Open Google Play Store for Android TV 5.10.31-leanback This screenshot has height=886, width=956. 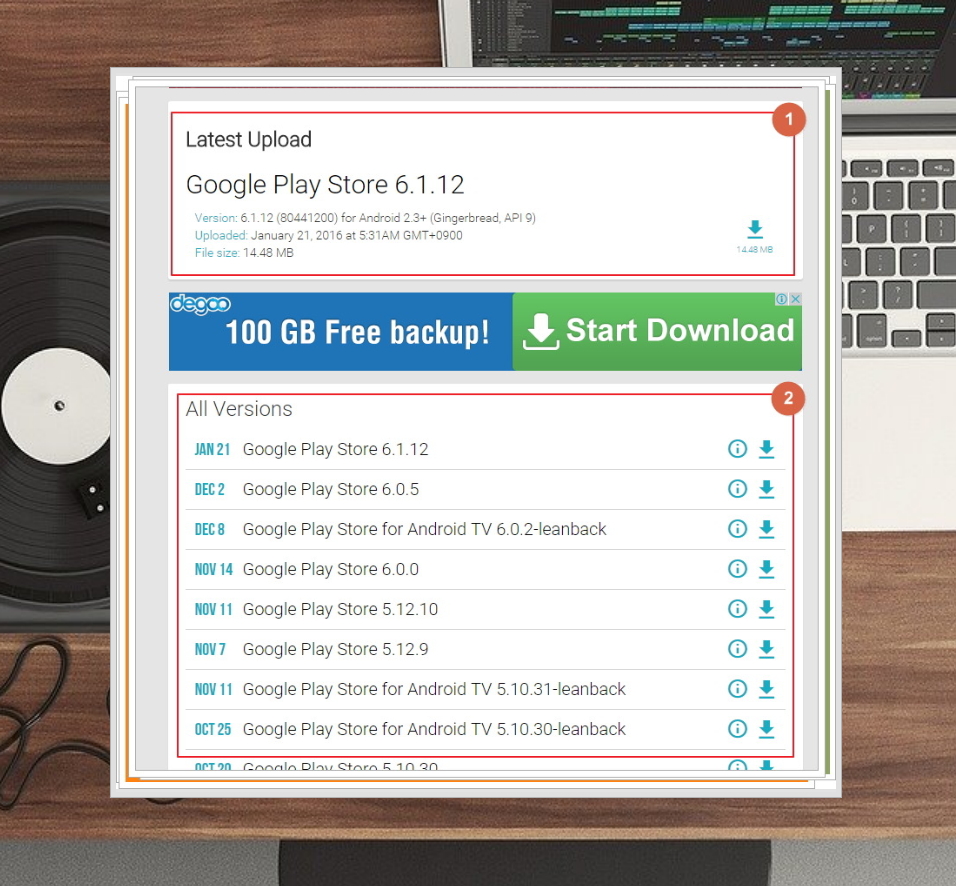tap(434, 689)
